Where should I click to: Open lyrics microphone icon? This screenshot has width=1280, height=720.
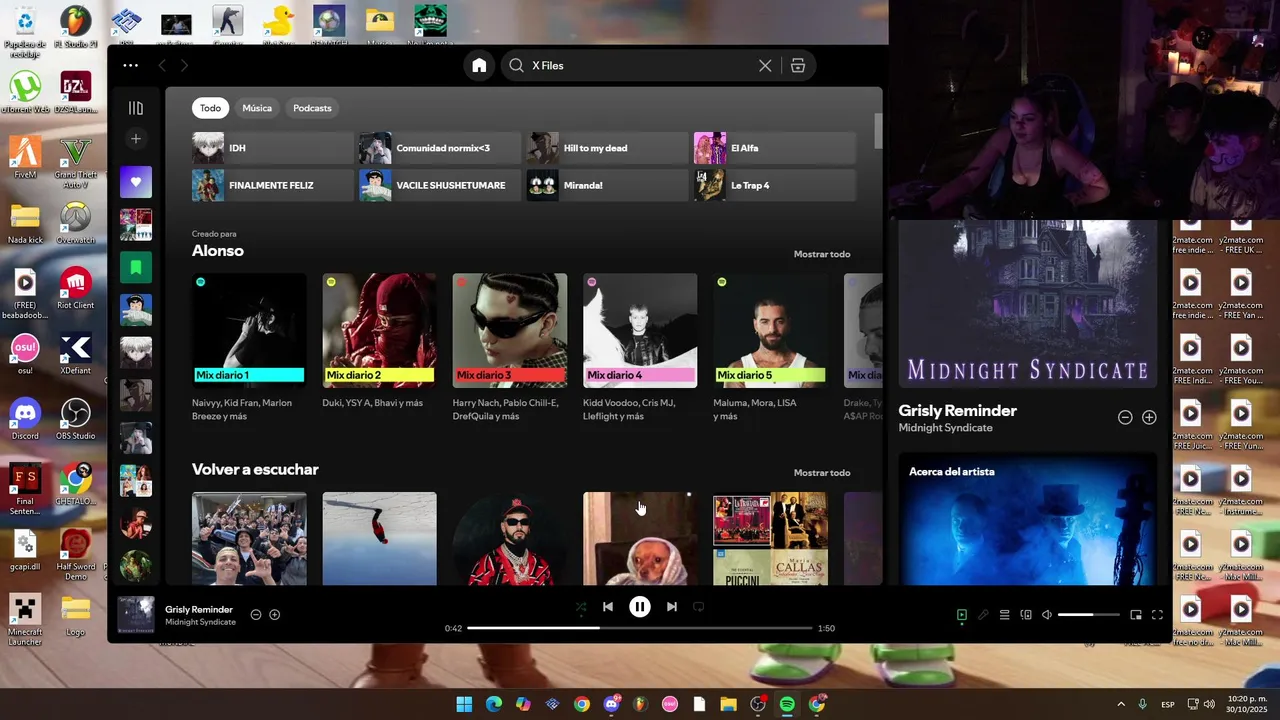click(x=983, y=615)
